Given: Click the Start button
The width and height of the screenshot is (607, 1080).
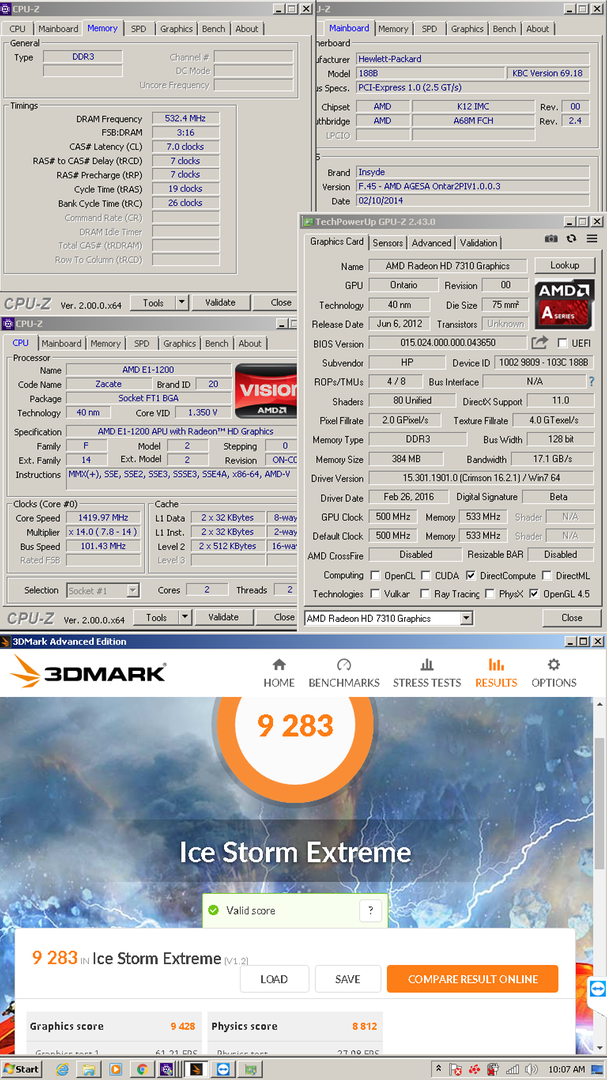Looking at the screenshot, I should point(21,1069).
